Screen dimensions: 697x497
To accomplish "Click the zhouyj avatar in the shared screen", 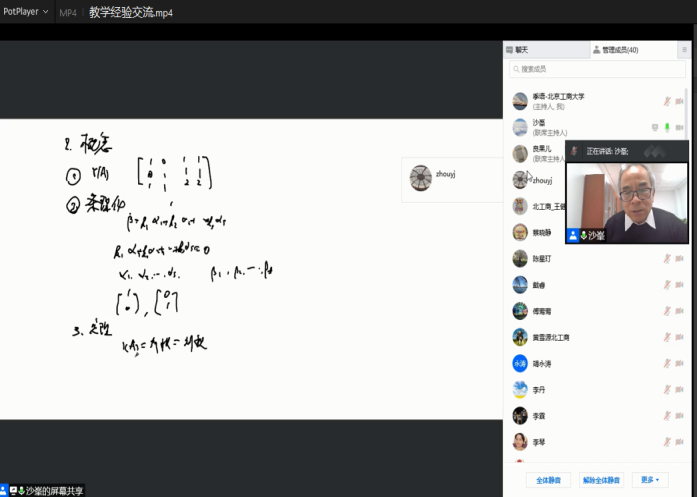I will (421, 178).
